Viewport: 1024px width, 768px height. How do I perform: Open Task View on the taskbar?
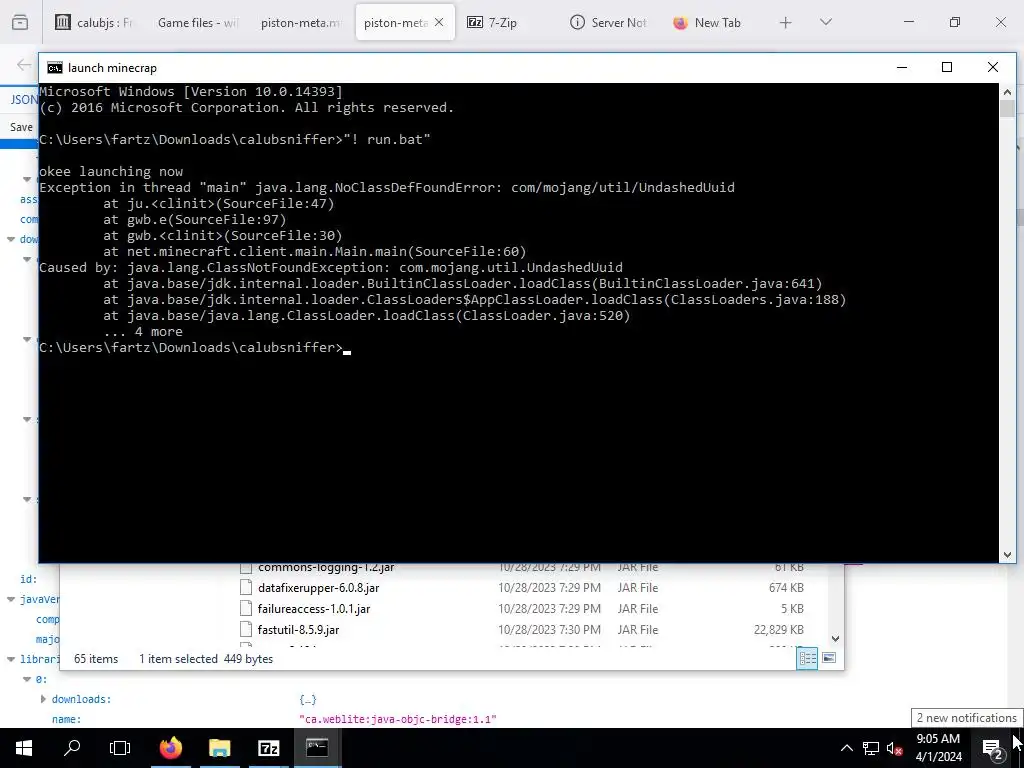click(x=120, y=748)
